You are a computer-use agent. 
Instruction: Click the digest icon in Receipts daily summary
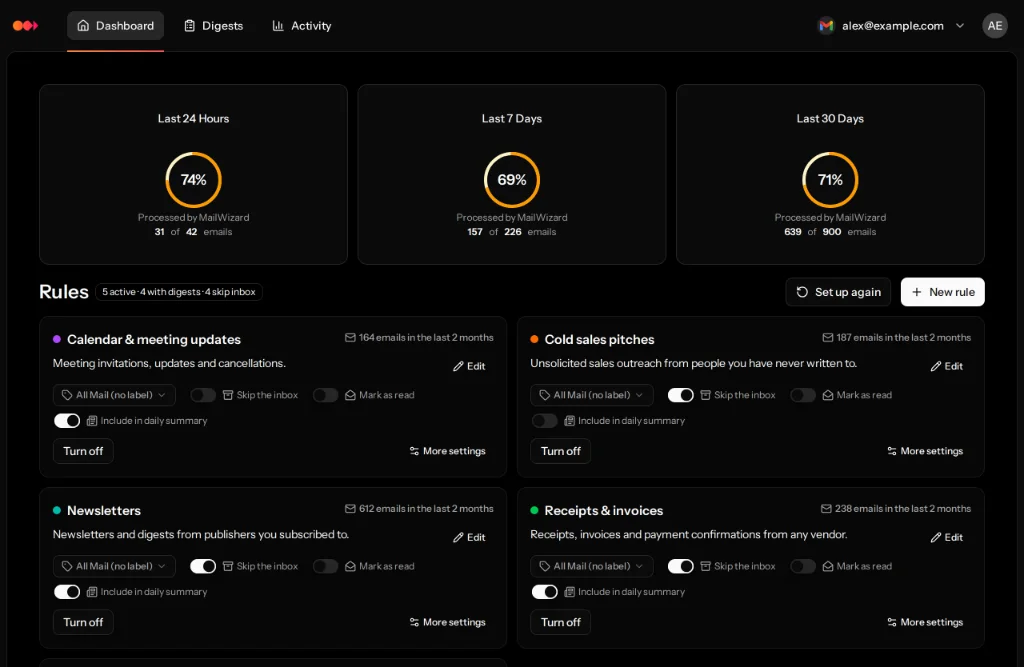pos(569,592)
